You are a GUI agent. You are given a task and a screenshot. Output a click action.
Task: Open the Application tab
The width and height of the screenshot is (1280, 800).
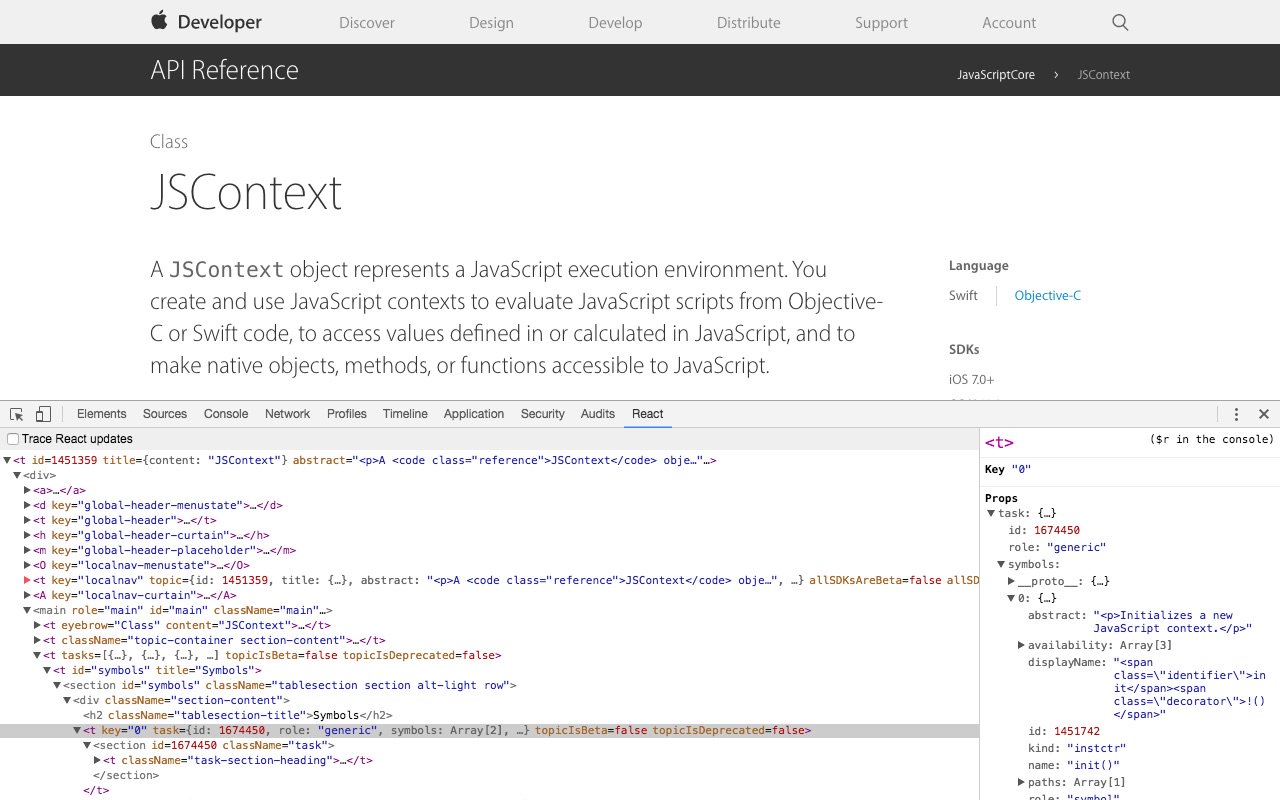coord(474,414)
